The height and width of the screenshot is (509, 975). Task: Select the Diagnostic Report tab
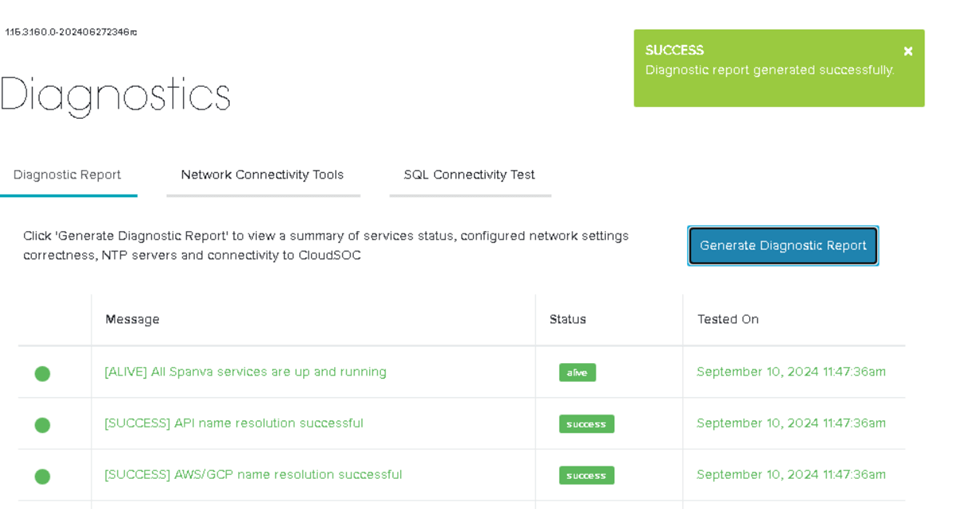[67, 174]
